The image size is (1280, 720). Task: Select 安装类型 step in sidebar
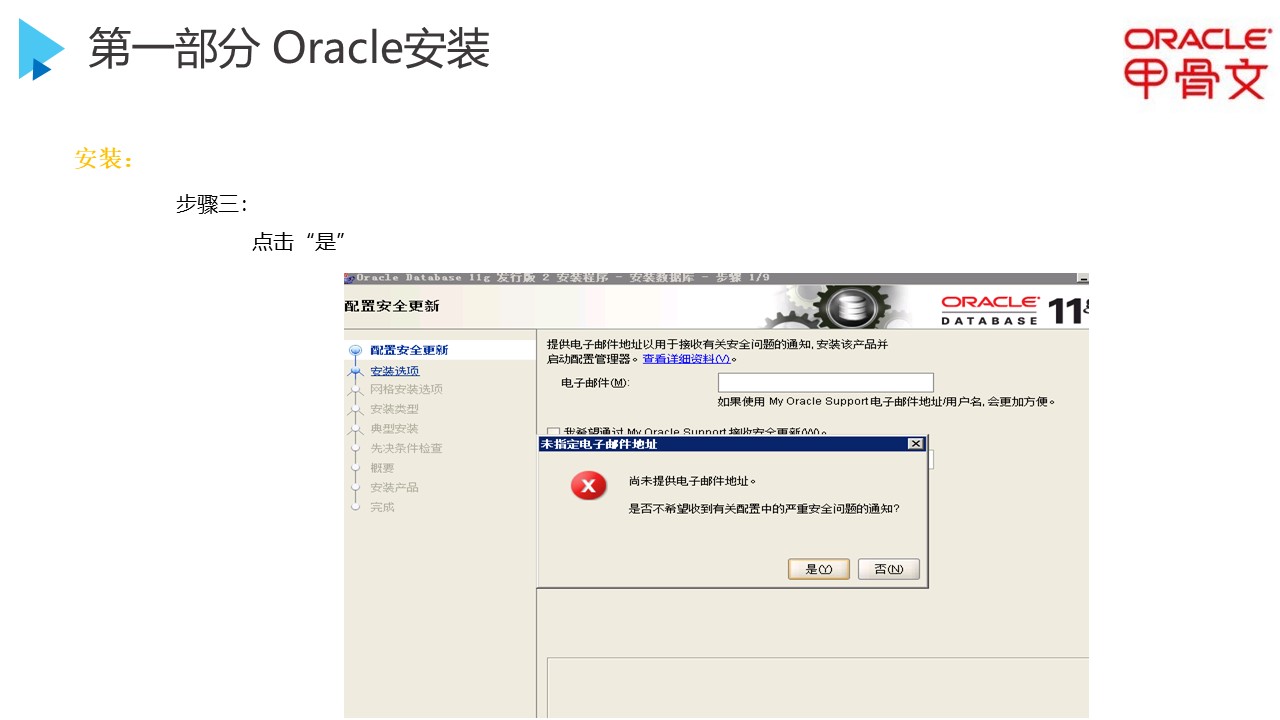(394, 409)
